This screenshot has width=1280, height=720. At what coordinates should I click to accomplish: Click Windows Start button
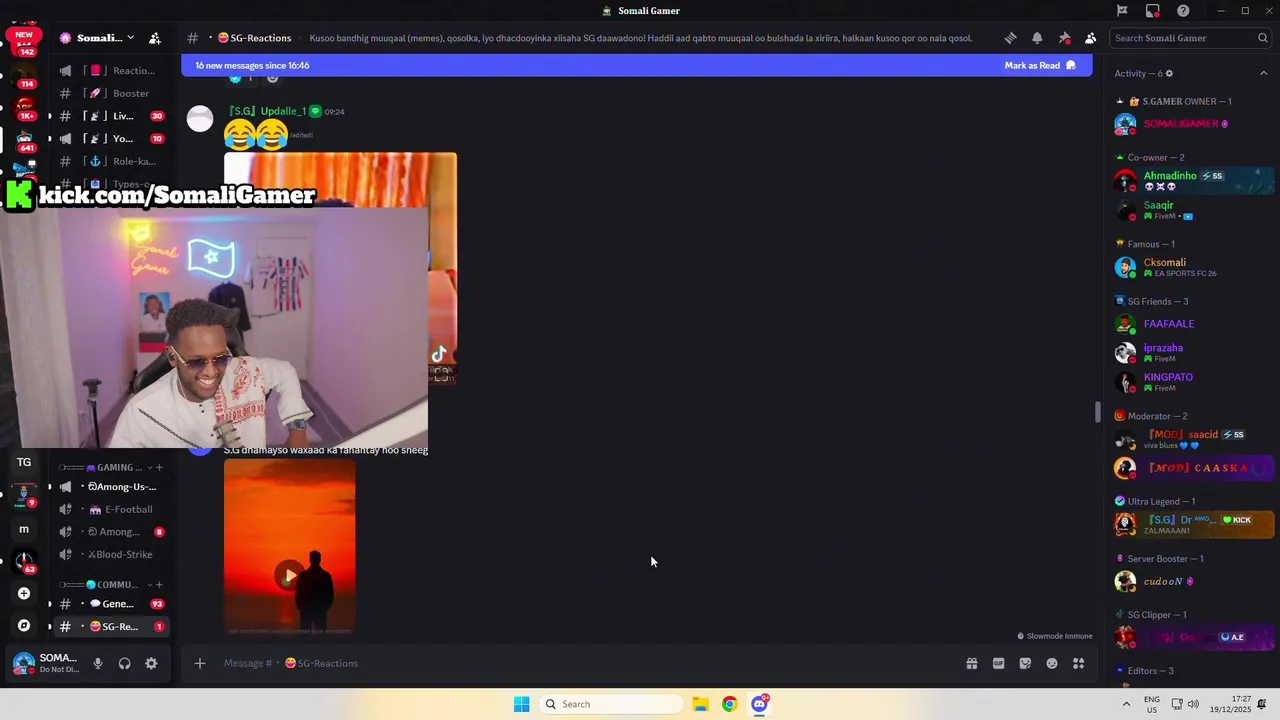(521, 704)
